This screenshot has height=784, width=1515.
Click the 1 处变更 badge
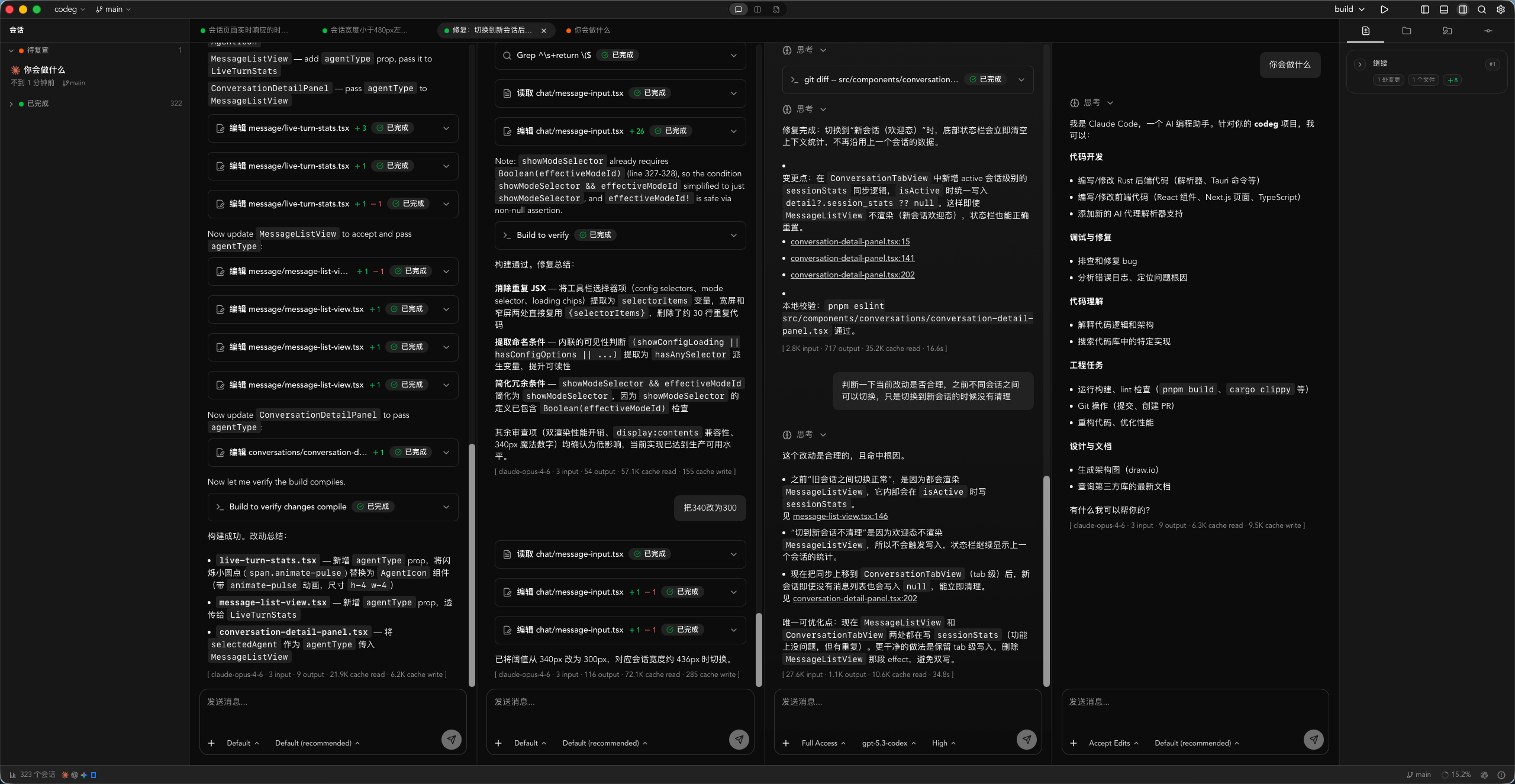[x=1388, y=80]
